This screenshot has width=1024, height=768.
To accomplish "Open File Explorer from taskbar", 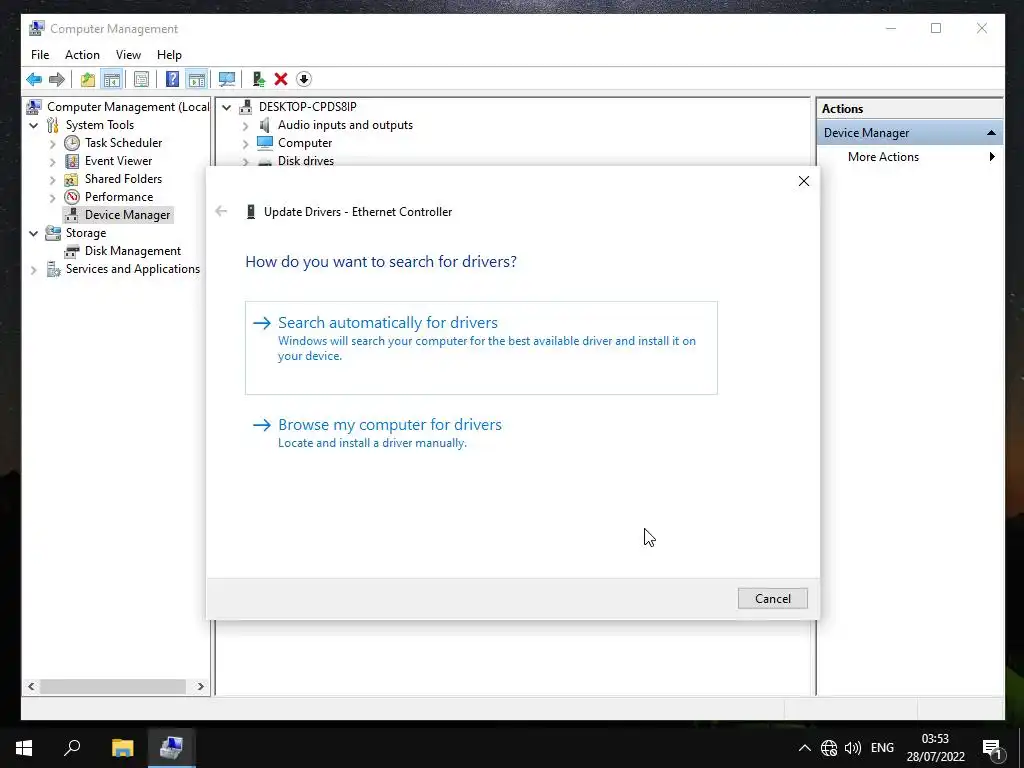I will [x=122, y=748].
